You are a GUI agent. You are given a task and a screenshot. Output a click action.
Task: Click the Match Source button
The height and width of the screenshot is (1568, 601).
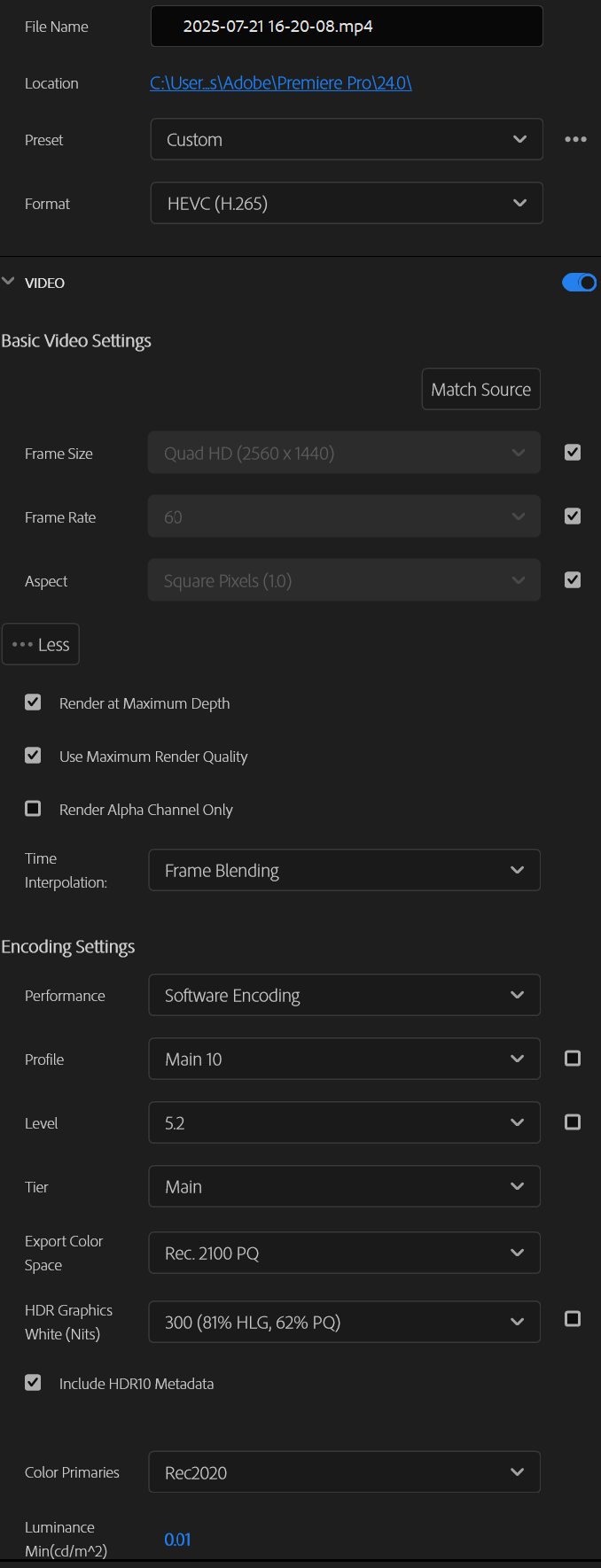(x=480, y=389)
